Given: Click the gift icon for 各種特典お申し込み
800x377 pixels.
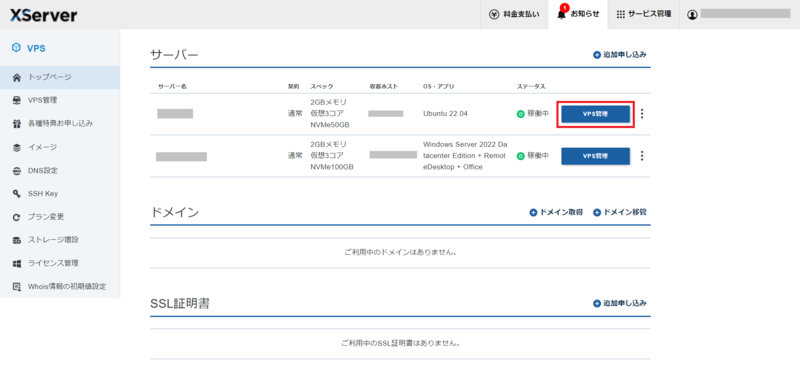Looking at the screenshot, I should tap(17, 123).
